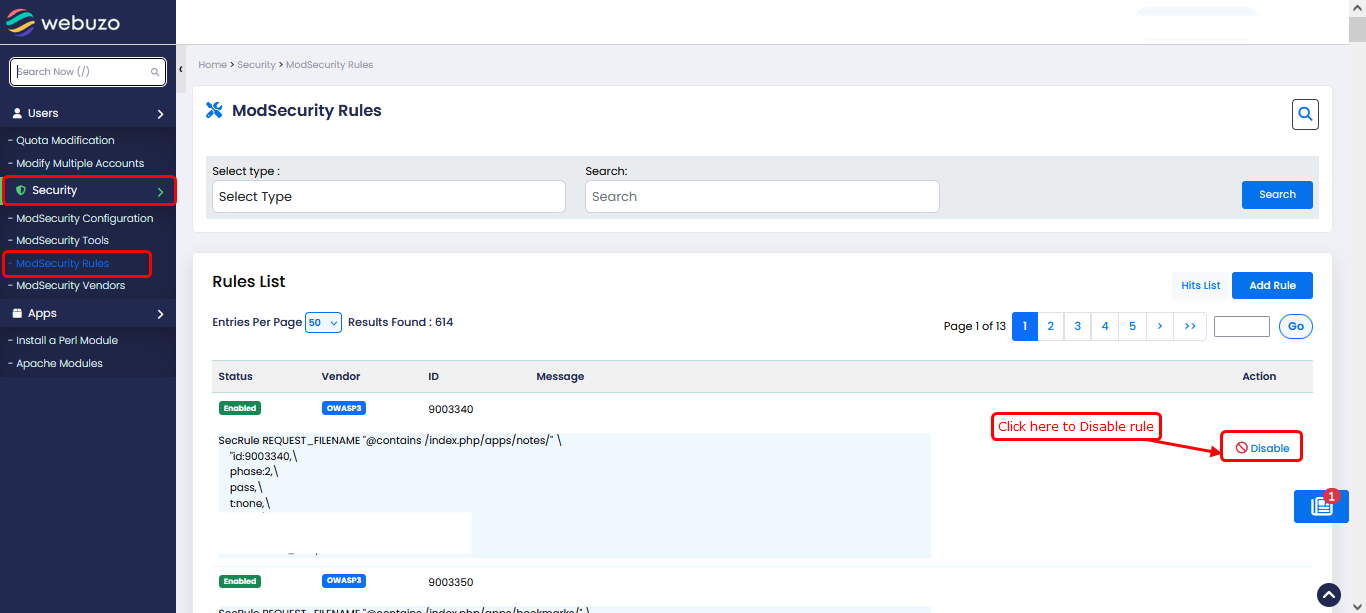Expand the Users menu section
This screenshot has width=1366, height=613.
pyautogui.click(x=88, y=113)
